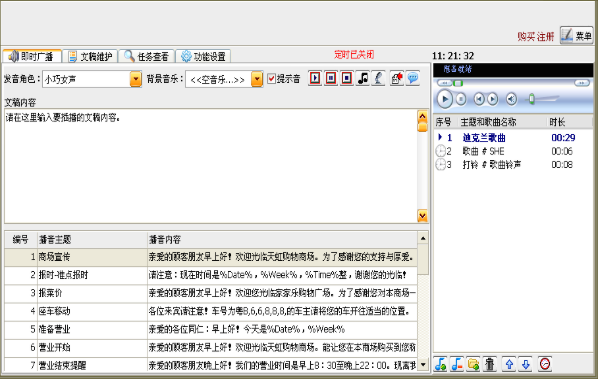Click the microphone toolbar icon
The image size is (600, 381).
378,78
